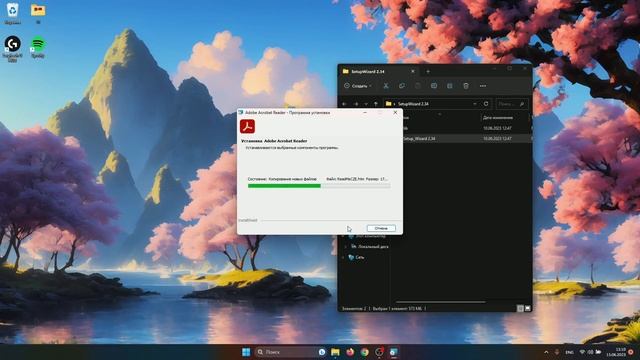This screenshot has width=640, height=360.
Task: Click the Share icon in Explorer toolbar
Action: [x=449, y=86]
